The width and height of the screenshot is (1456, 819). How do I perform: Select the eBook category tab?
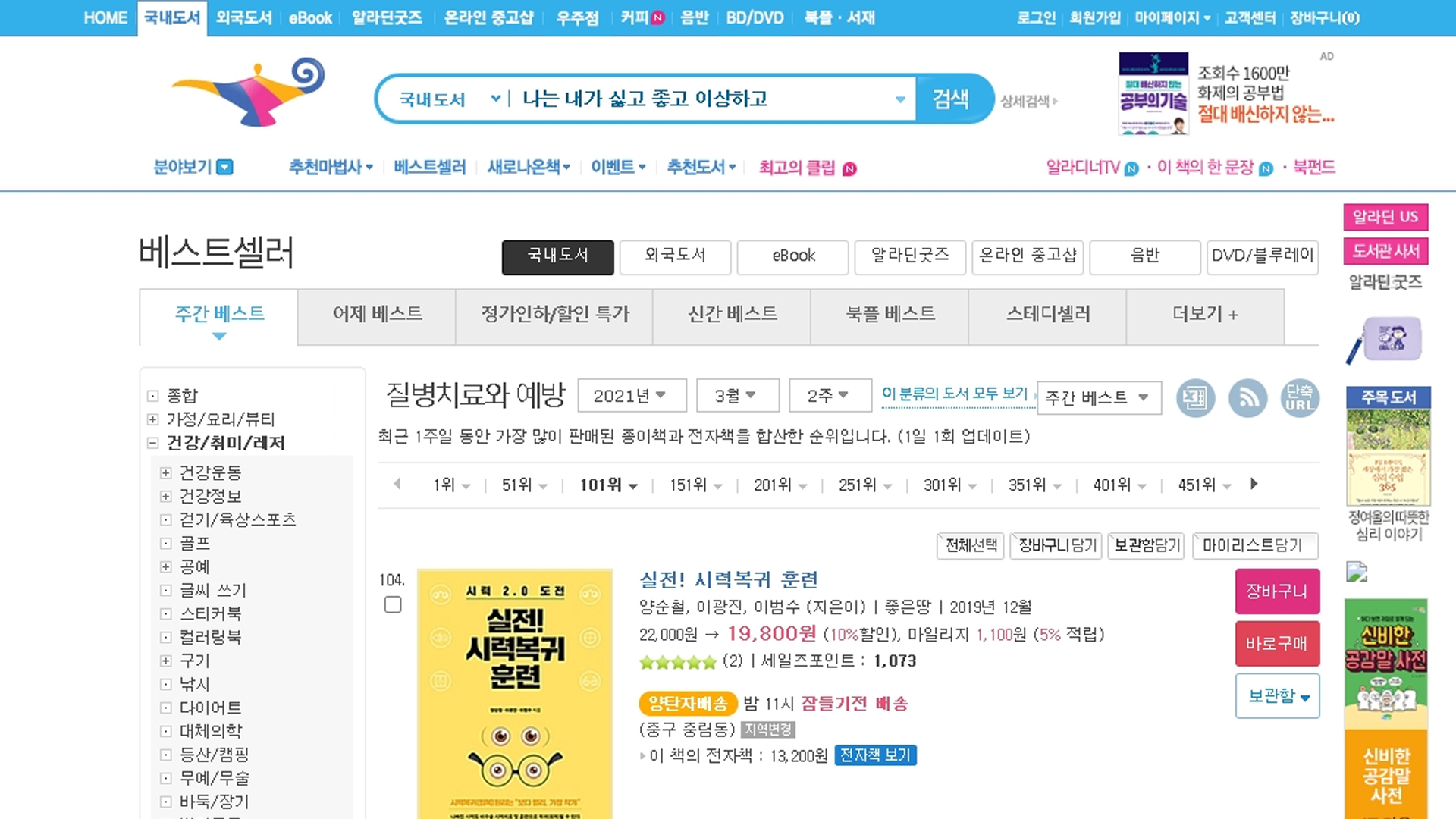792,256
